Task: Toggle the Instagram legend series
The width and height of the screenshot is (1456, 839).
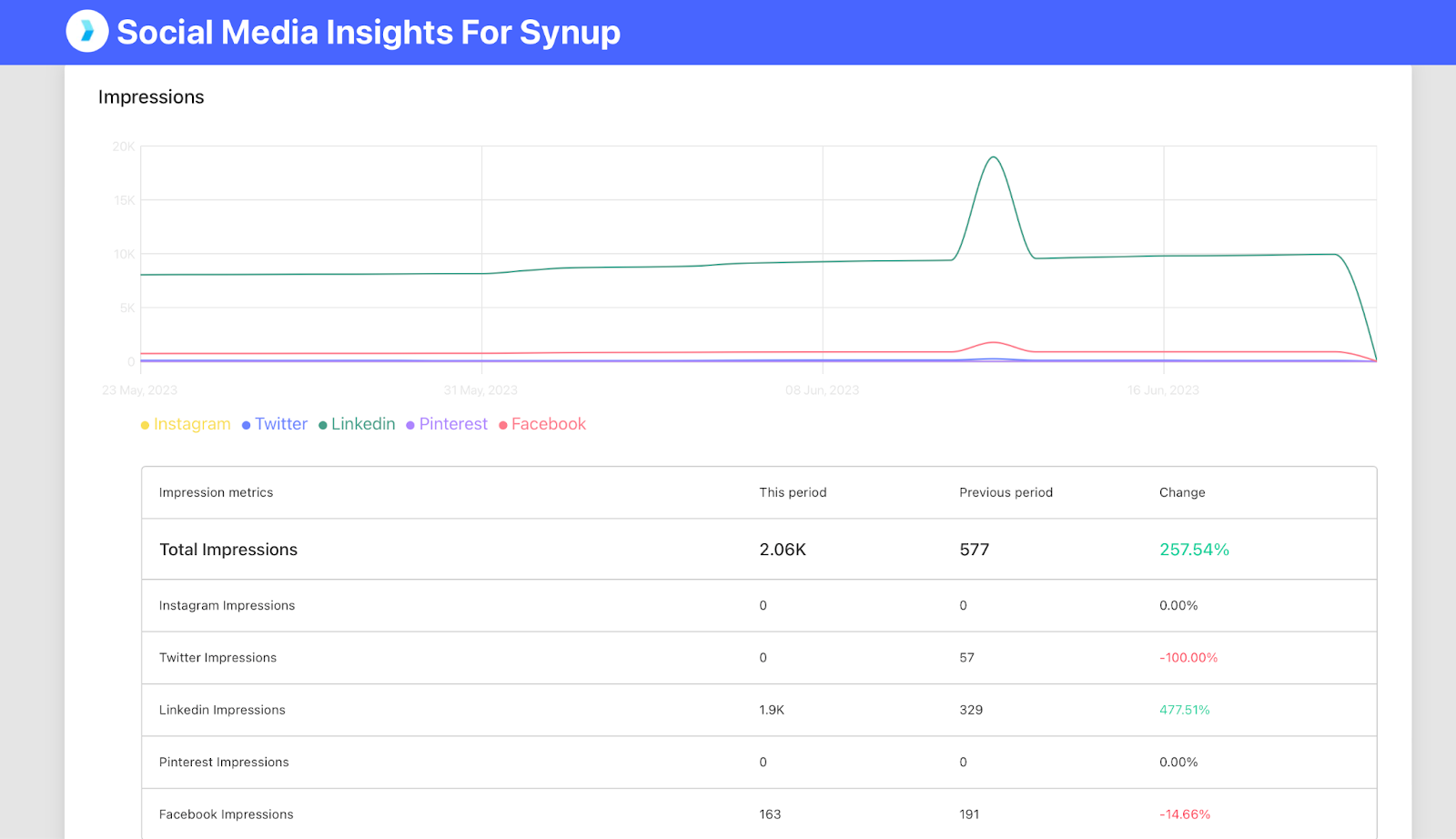Action: point(186,424)
